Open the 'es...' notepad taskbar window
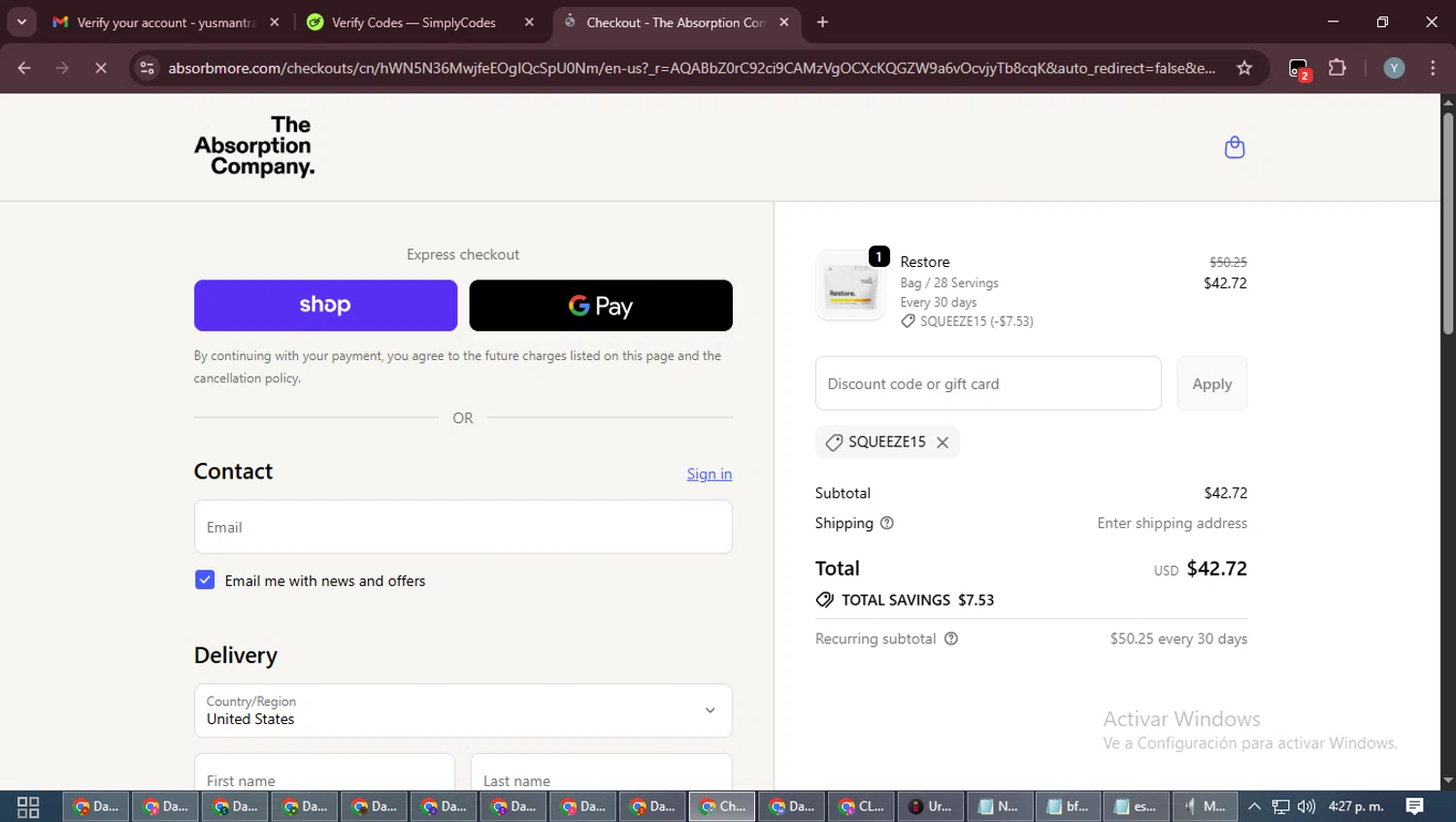The width and height of the screenshot is (1456, 822). tap(1137, 806)
